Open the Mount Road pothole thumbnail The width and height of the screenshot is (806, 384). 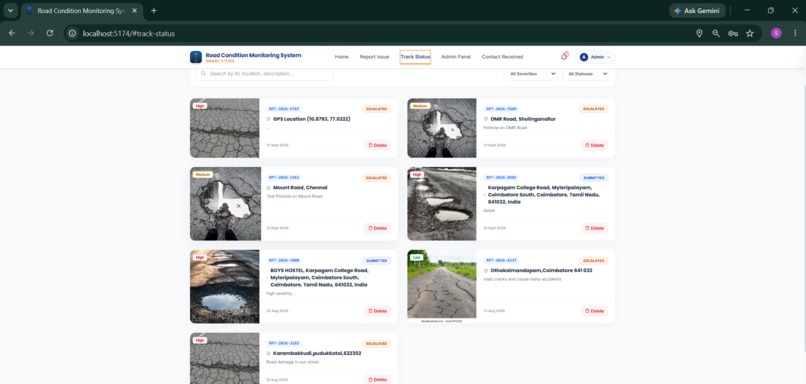coord(225,204)
